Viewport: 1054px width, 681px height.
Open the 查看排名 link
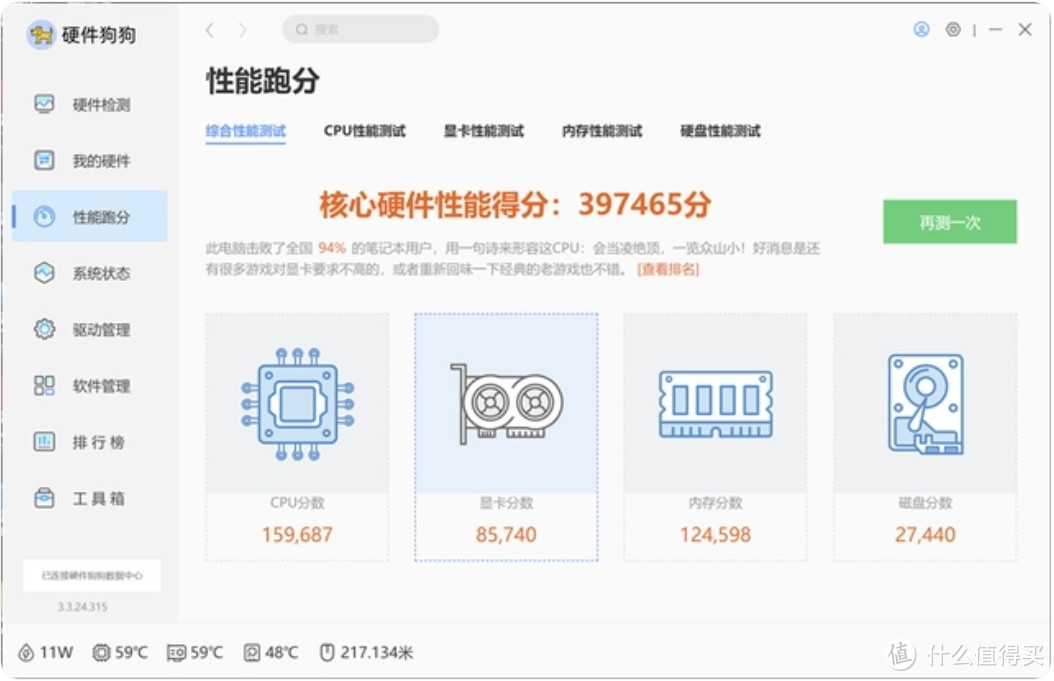point(668,270)
